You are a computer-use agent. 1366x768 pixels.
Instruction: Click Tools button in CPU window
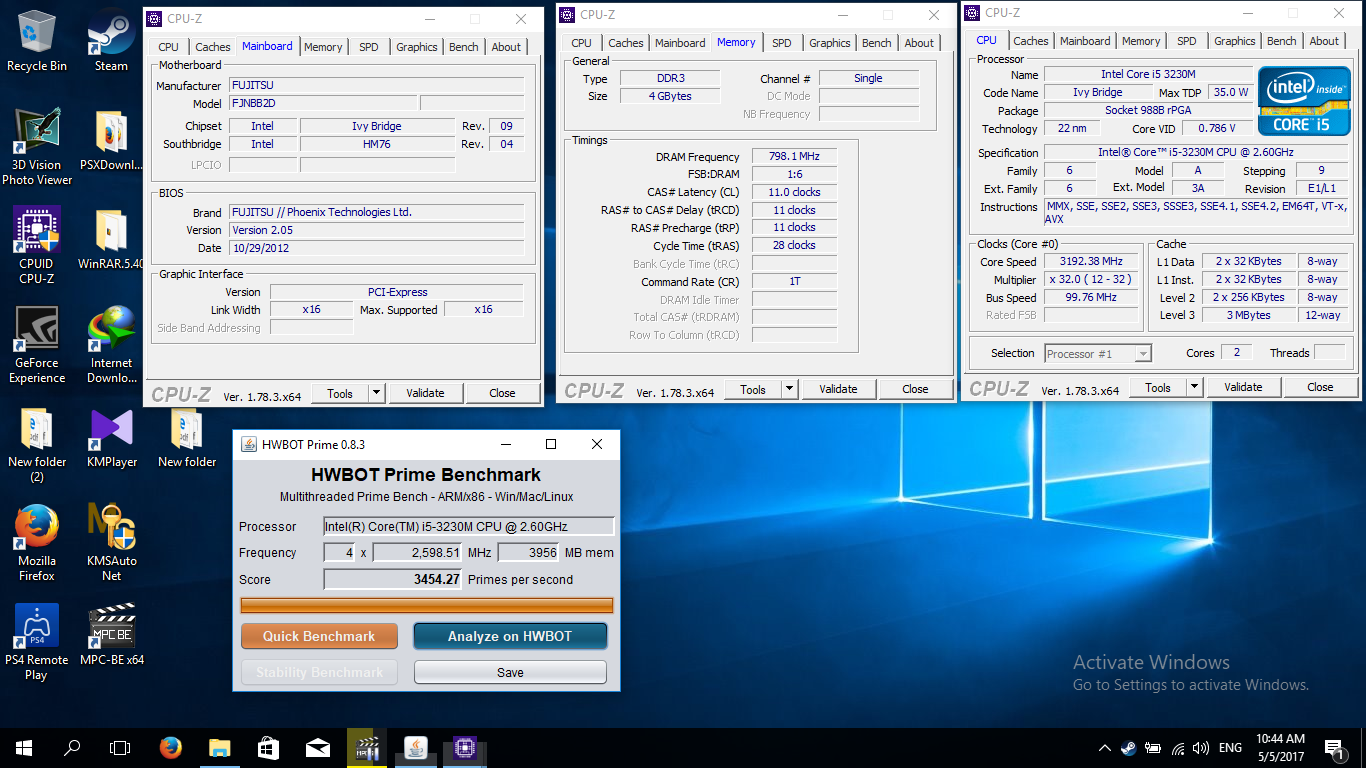pos(1158,387)
